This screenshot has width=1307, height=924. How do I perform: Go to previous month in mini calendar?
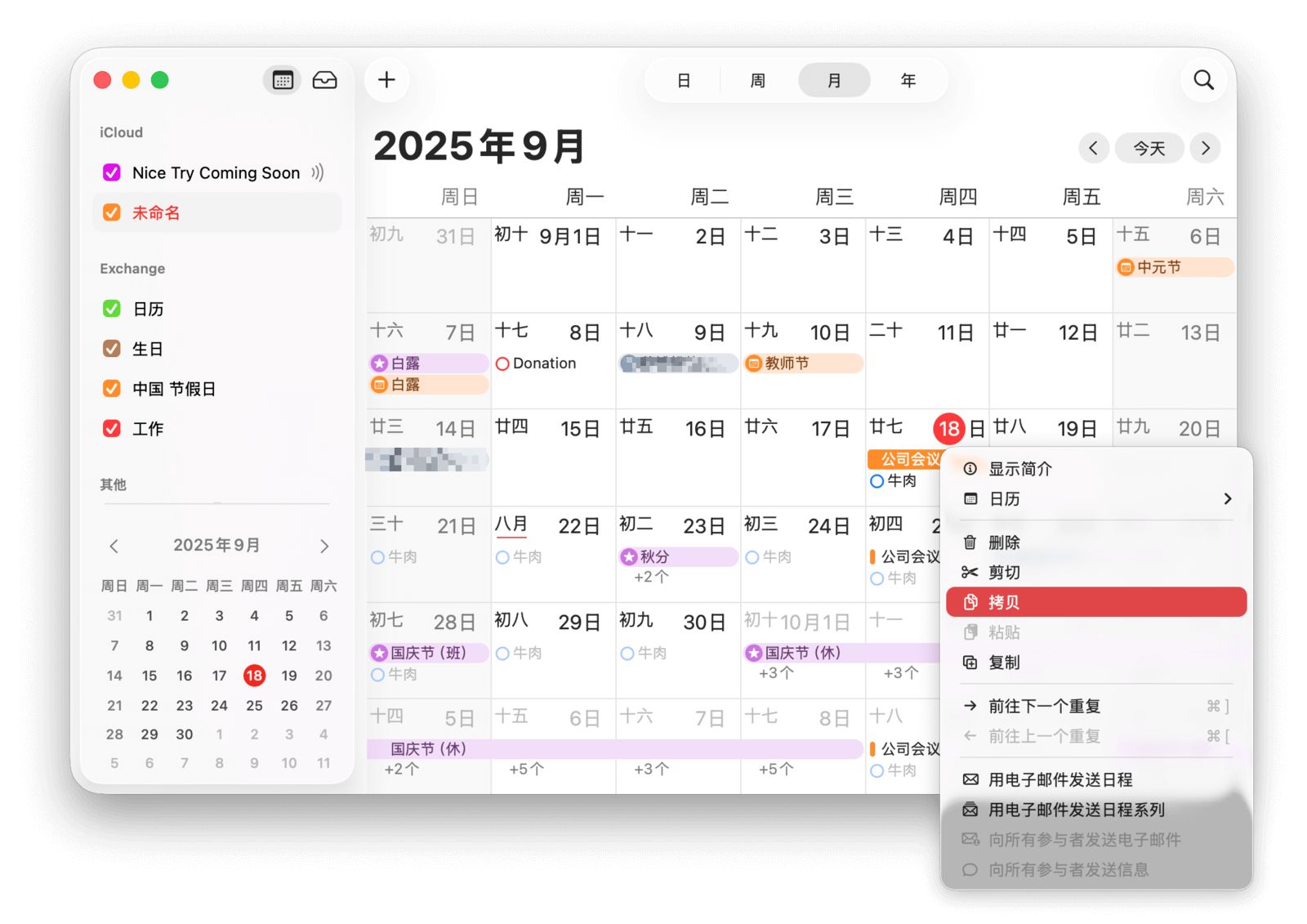click(114, 546)
